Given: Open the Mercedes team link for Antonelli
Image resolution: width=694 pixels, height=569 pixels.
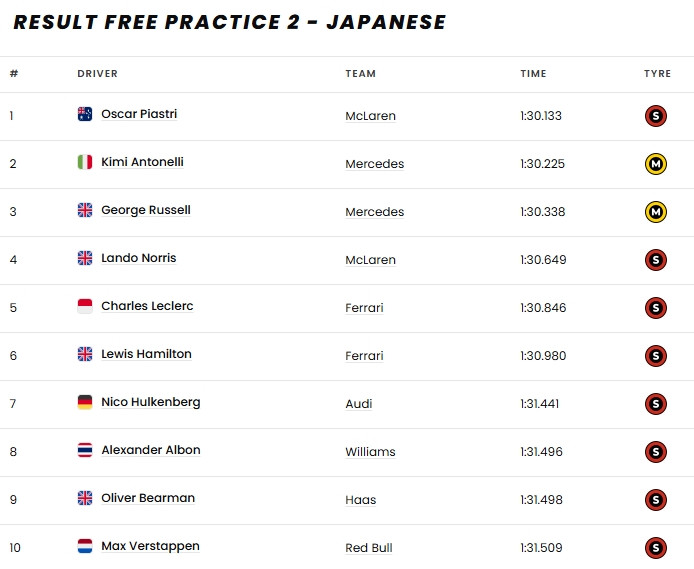Looking at the screenshot, I should pos(374,164).
